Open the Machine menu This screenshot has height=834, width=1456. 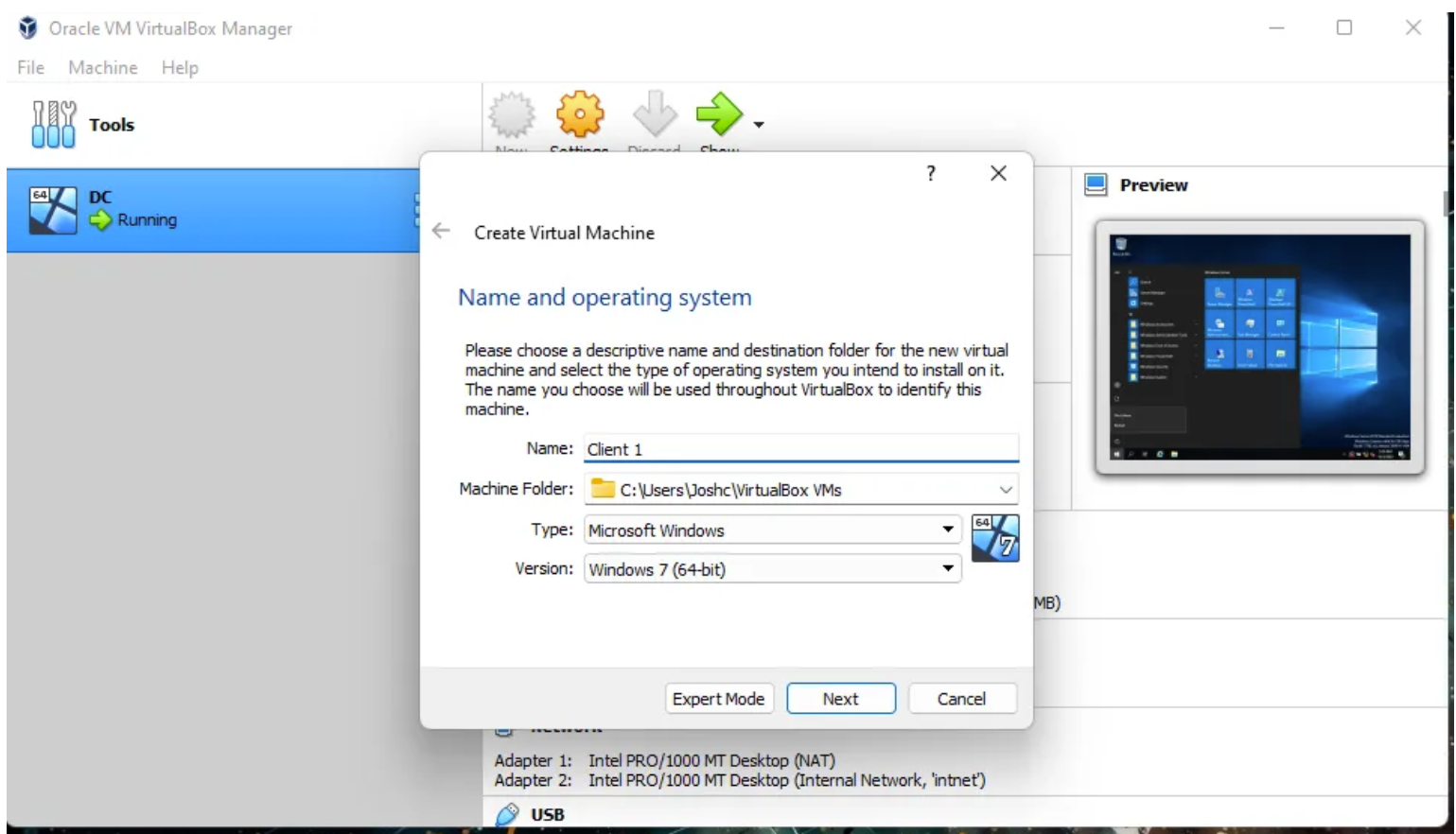click(x=103, y=67)
